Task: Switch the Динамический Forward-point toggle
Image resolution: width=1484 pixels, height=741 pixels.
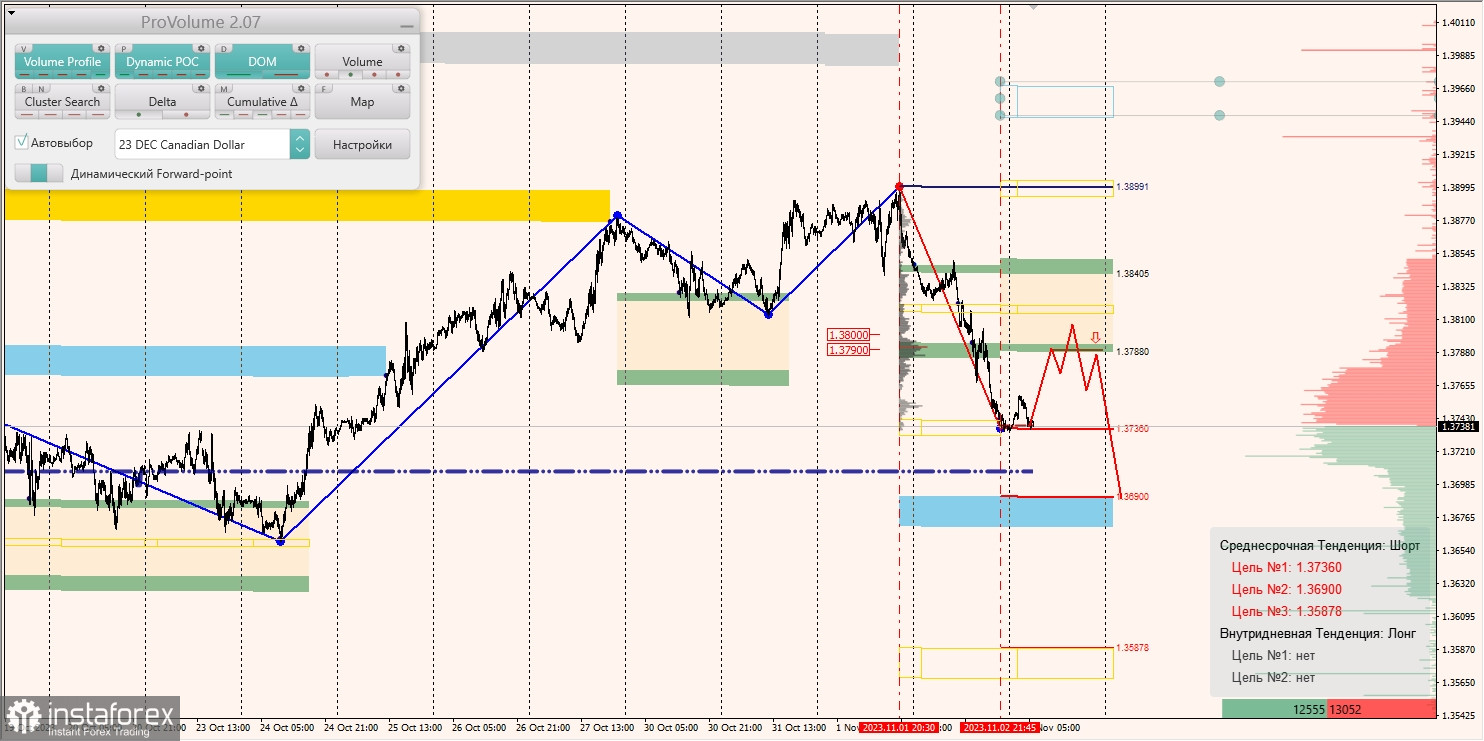Action: tap(39, 173)
